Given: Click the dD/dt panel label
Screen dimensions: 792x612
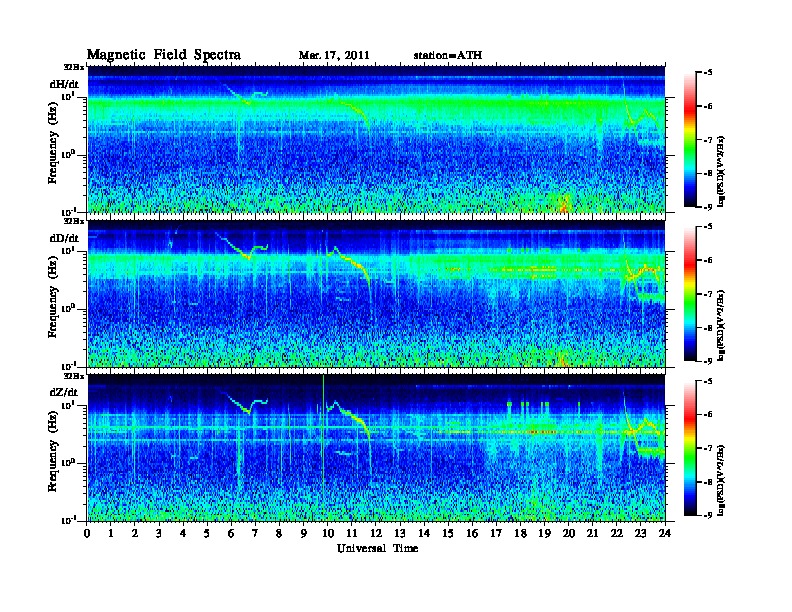Looking at the screenshot, I should pyautogui.click(x=64, y=238).
